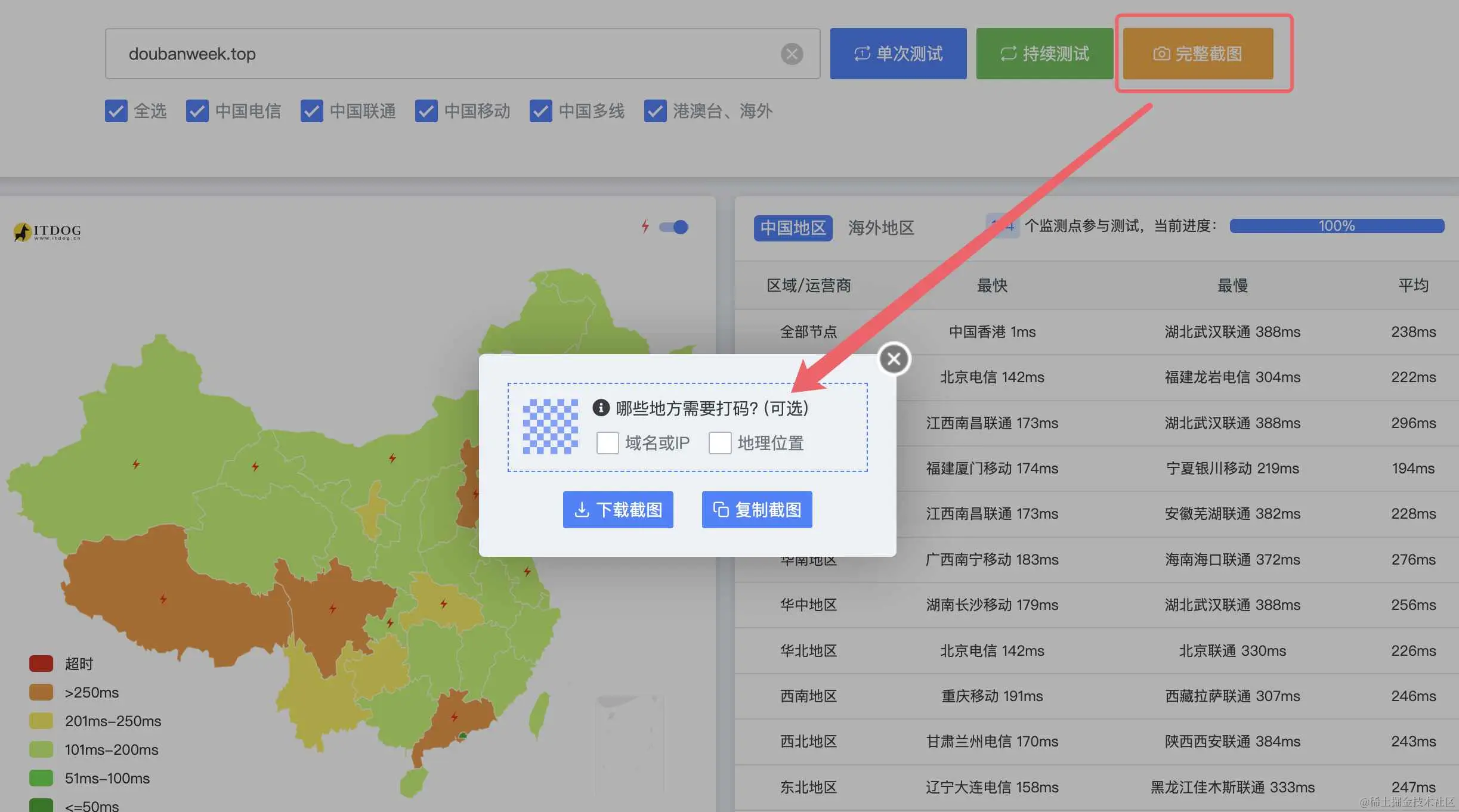Click the ITDOG logo
Viewport: 1459px width, 812px height.
click(48, 231)
